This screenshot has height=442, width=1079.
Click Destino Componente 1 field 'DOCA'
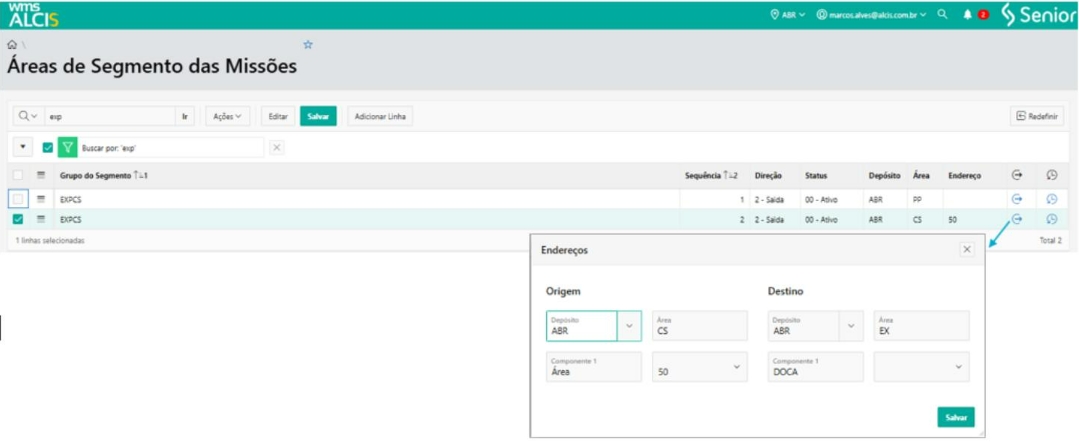click(815, 367)
